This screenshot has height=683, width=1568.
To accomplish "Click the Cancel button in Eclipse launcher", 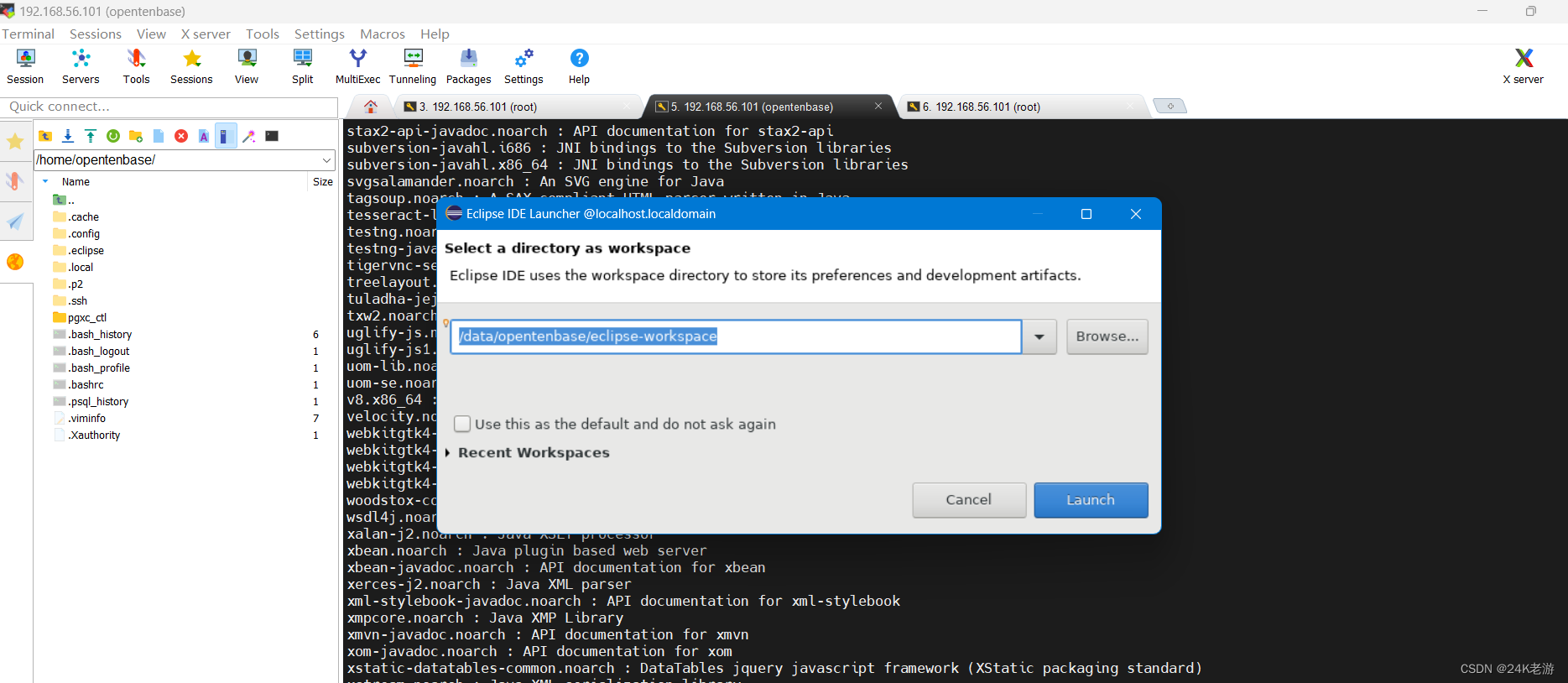I will pyautogui.click(x=969, y=500).
